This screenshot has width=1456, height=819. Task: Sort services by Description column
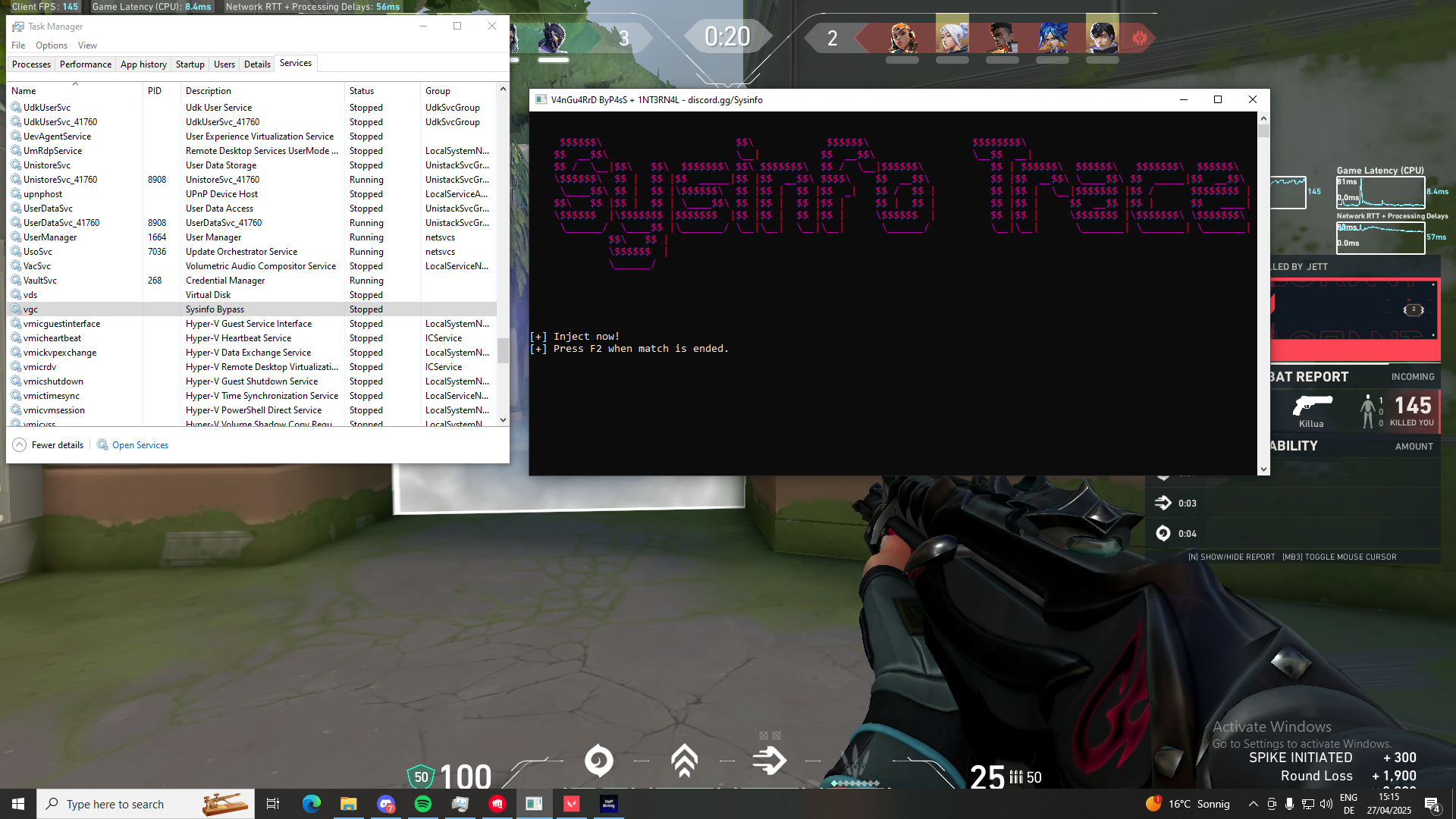(x=262, y=90)
